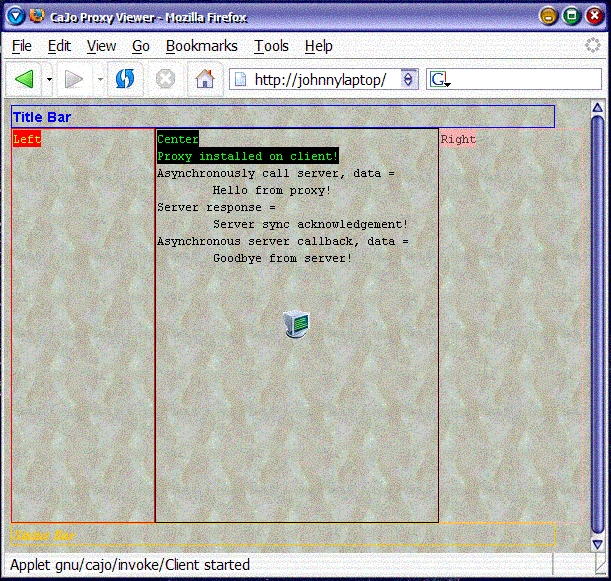The image size is (611, 581).
Task: Open the Back button history dropdown
Action: (49, 79)
